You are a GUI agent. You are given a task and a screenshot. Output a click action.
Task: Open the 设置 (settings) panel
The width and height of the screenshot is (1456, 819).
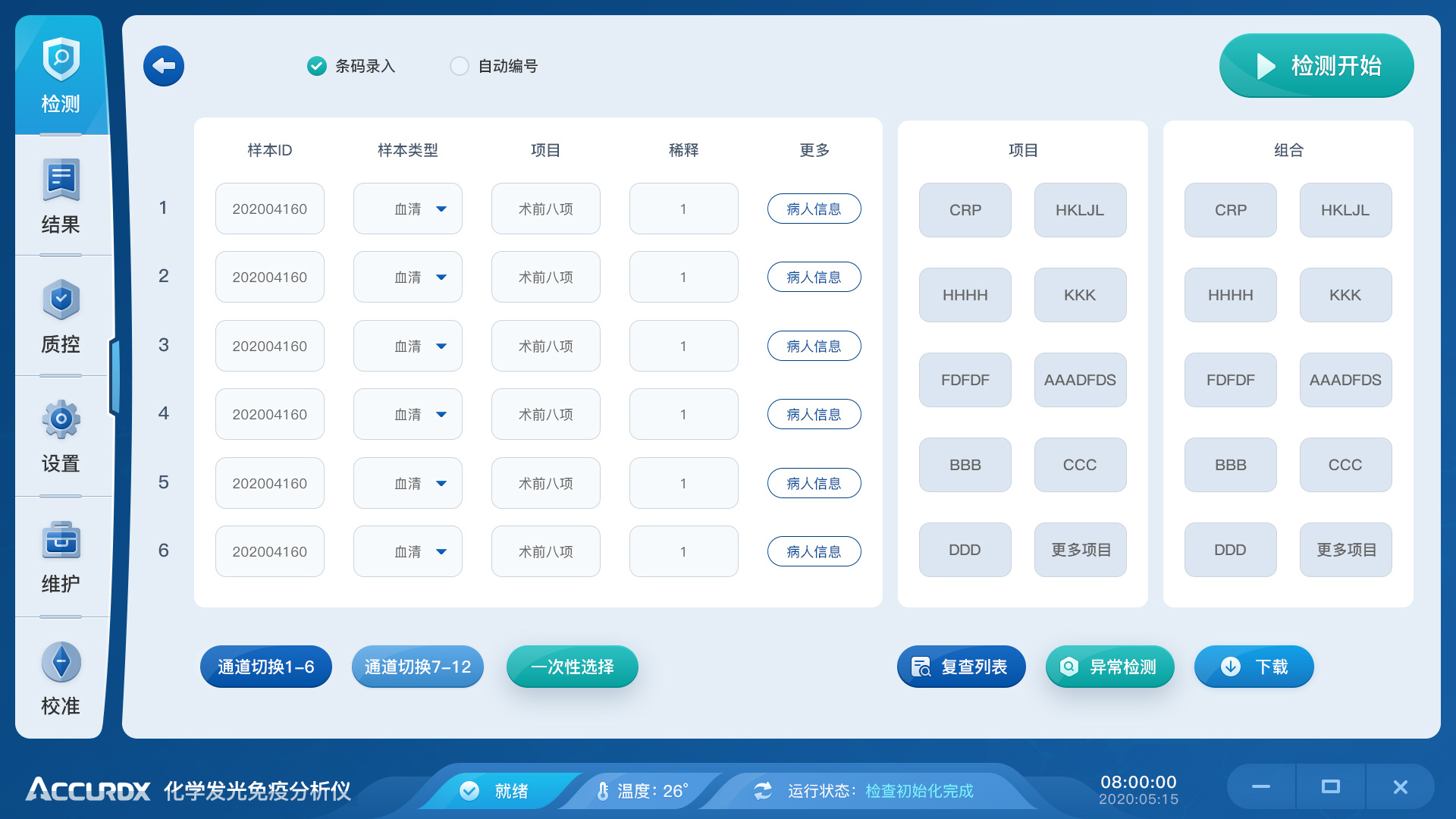tap(61, 438)
